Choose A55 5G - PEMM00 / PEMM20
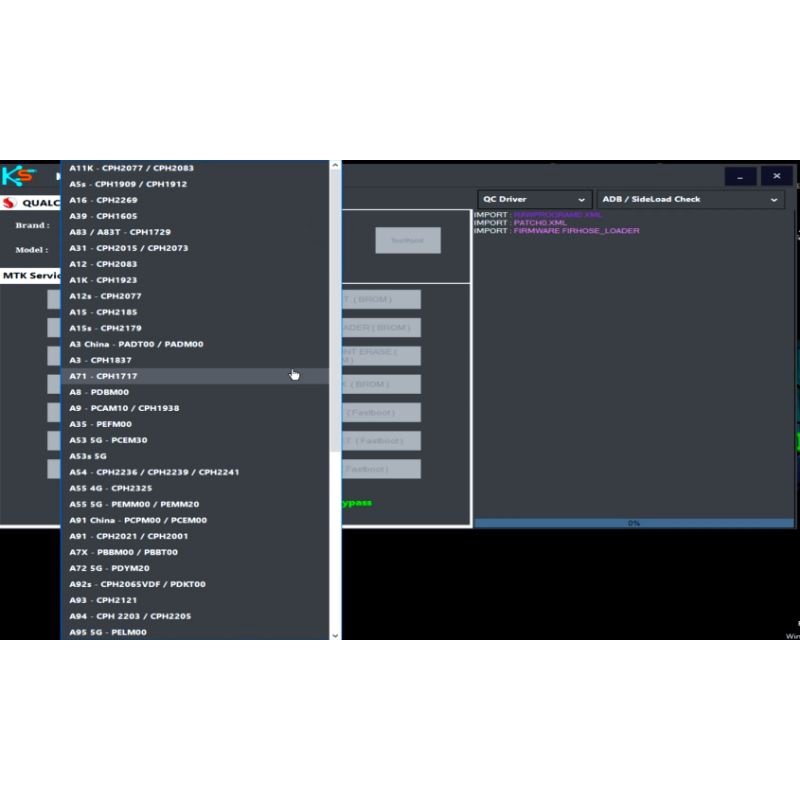The width and height of the screenshot is (800, 800). [195, 504]
